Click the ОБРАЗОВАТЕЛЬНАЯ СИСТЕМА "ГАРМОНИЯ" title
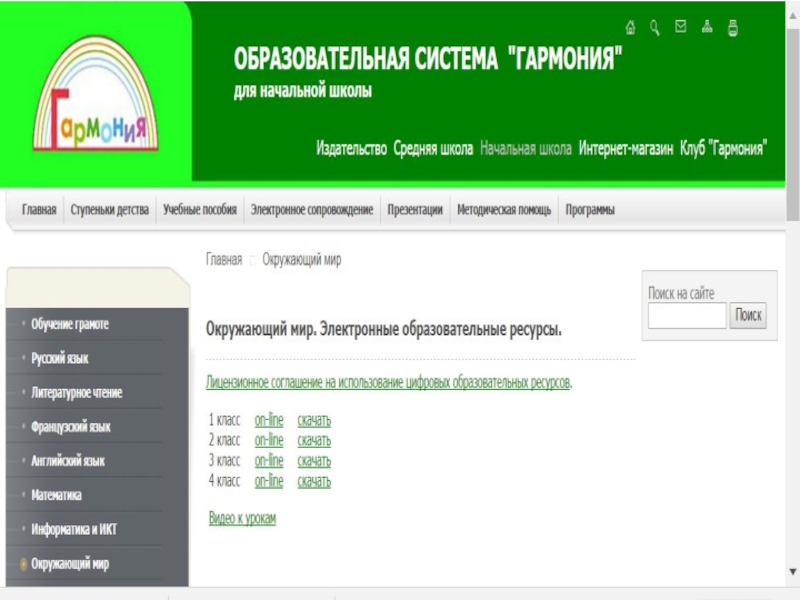The height and width of the screenshot is (600, 800). coord(428,58)
